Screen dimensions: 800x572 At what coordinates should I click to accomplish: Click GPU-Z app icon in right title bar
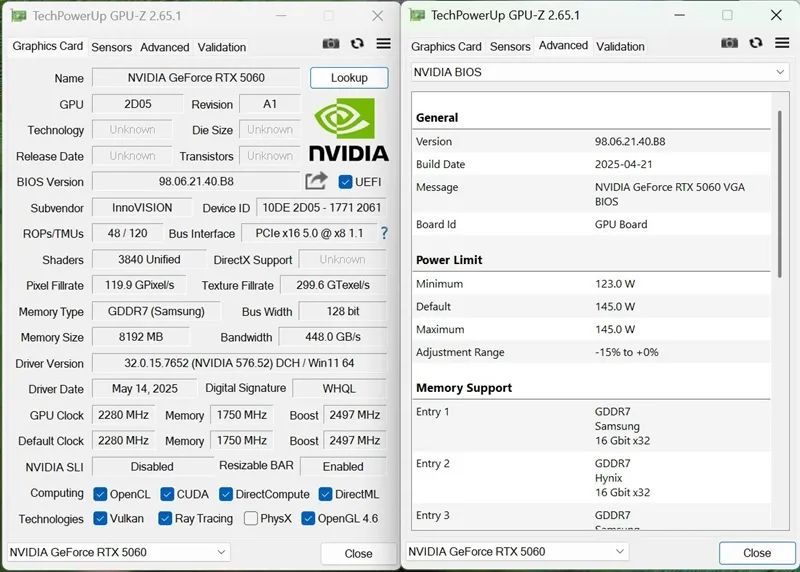click(417, 15)
